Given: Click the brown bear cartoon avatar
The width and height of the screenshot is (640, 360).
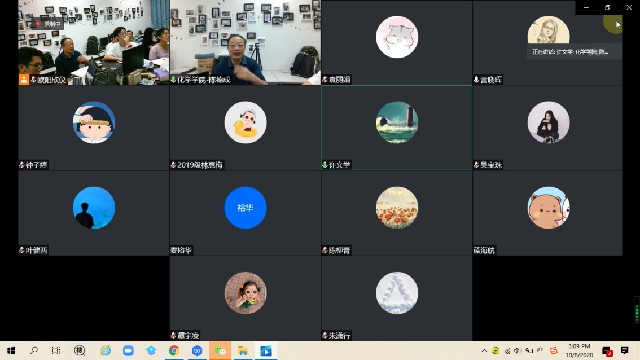Looking at the screenshot, I should tap(548, 208).
